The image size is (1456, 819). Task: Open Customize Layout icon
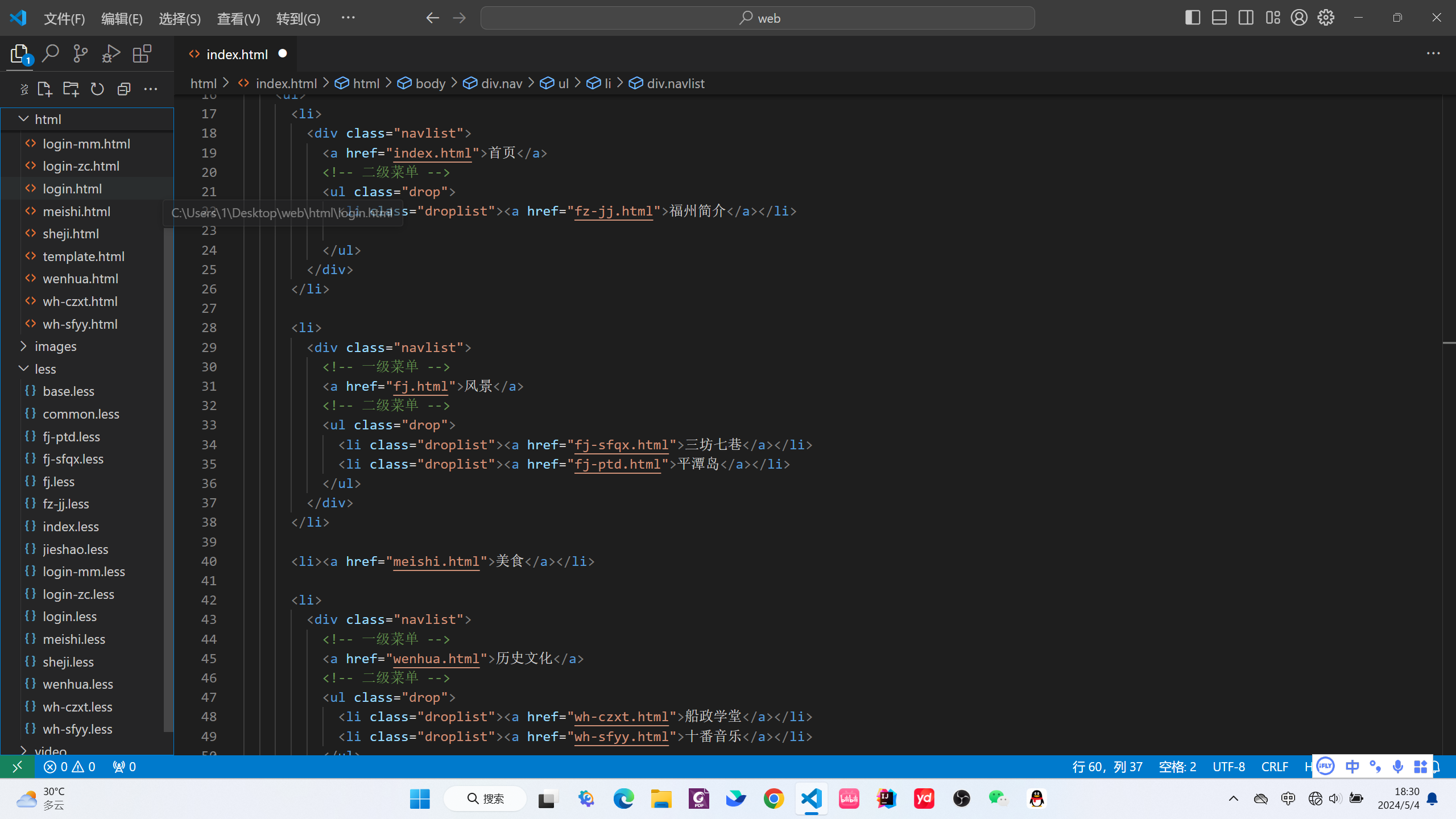[x=1273, y=18]
